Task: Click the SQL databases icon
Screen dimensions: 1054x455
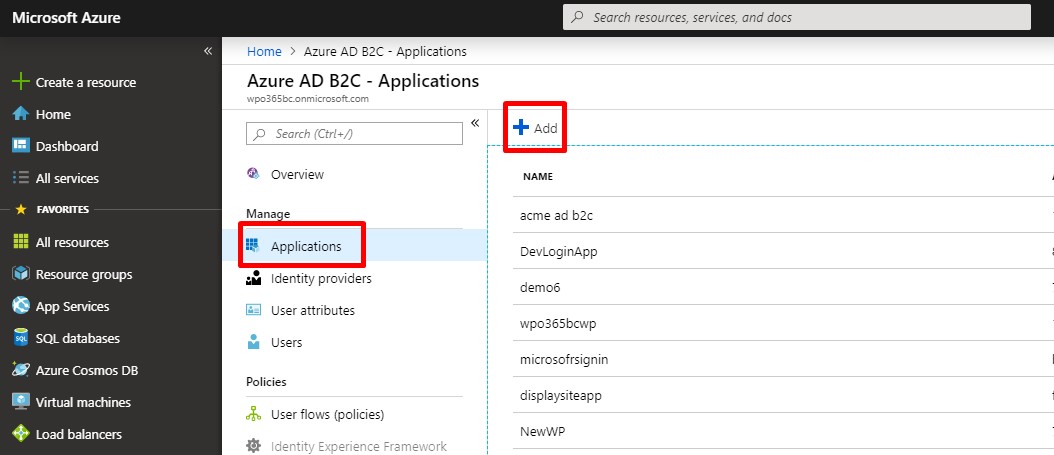Action: (x=21, y=338)
